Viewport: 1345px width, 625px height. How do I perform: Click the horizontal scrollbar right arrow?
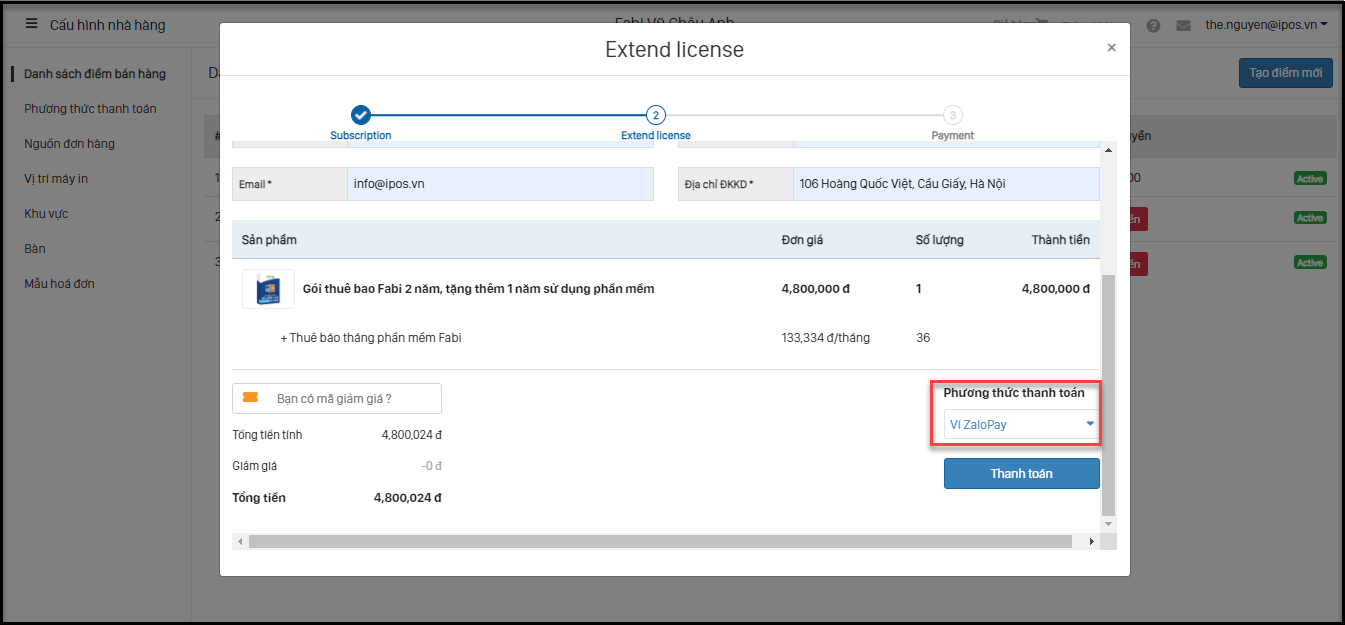tap(1091, 541)
